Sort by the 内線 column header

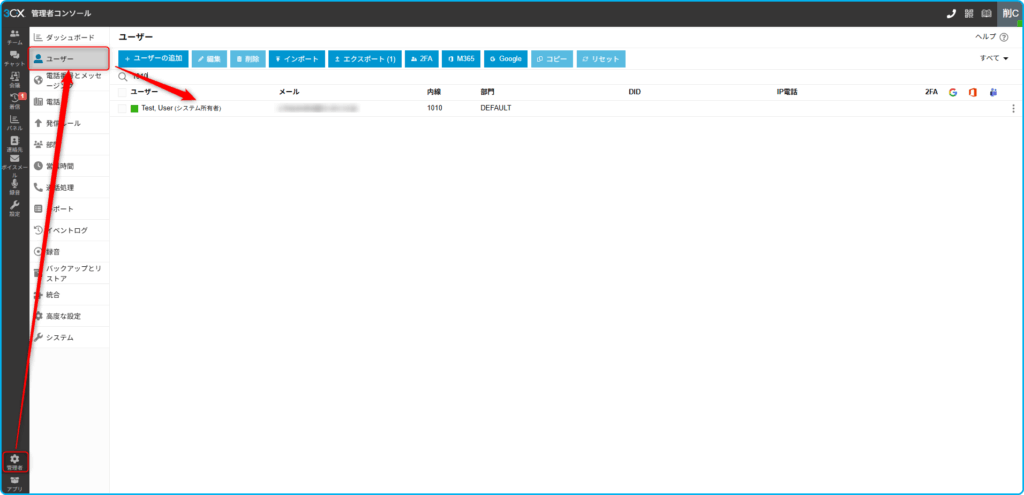[434, 92]
